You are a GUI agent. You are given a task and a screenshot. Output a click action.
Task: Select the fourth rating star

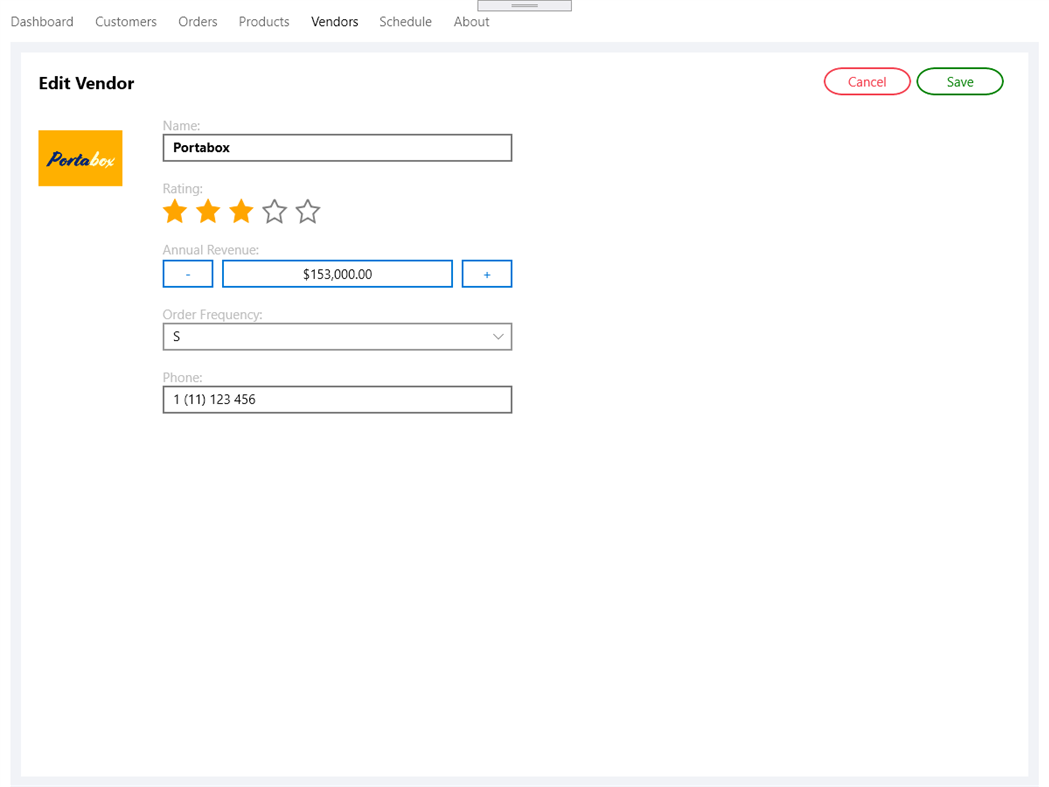[x=274, y=211]
